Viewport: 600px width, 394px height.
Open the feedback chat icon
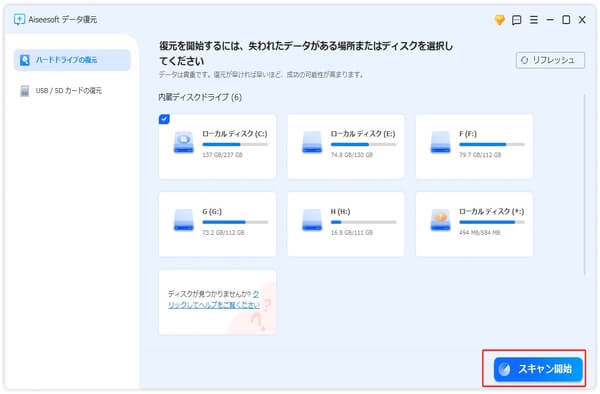(517, 20)
